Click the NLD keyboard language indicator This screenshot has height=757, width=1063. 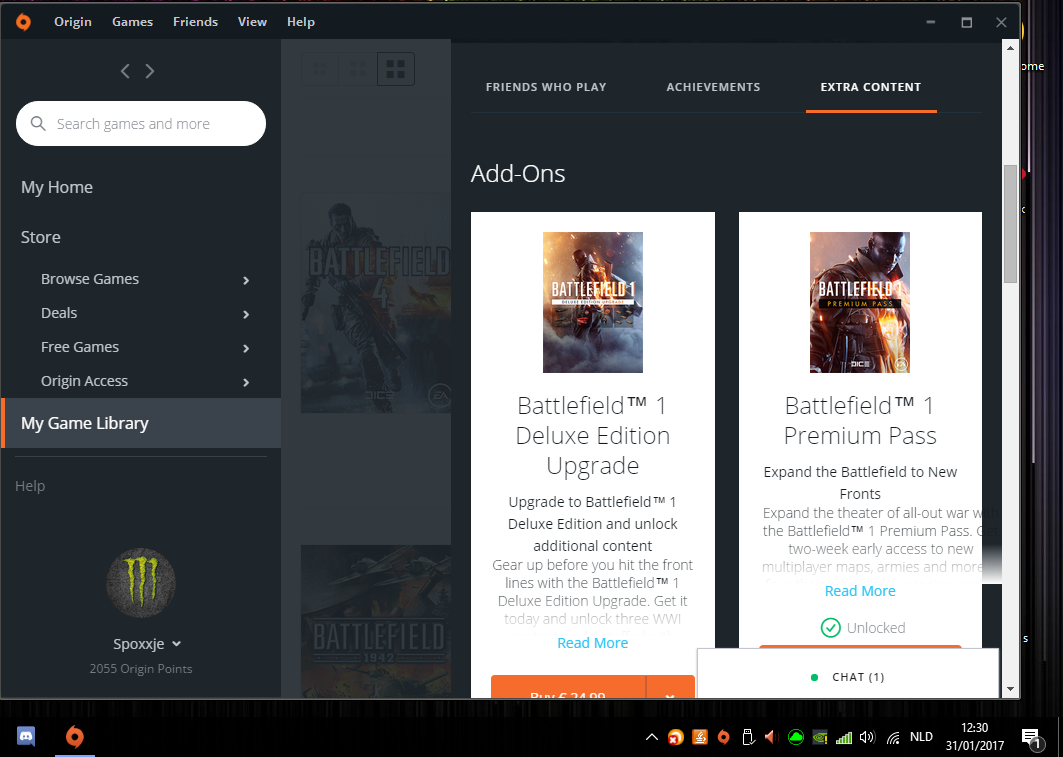(x=921, y=737)
